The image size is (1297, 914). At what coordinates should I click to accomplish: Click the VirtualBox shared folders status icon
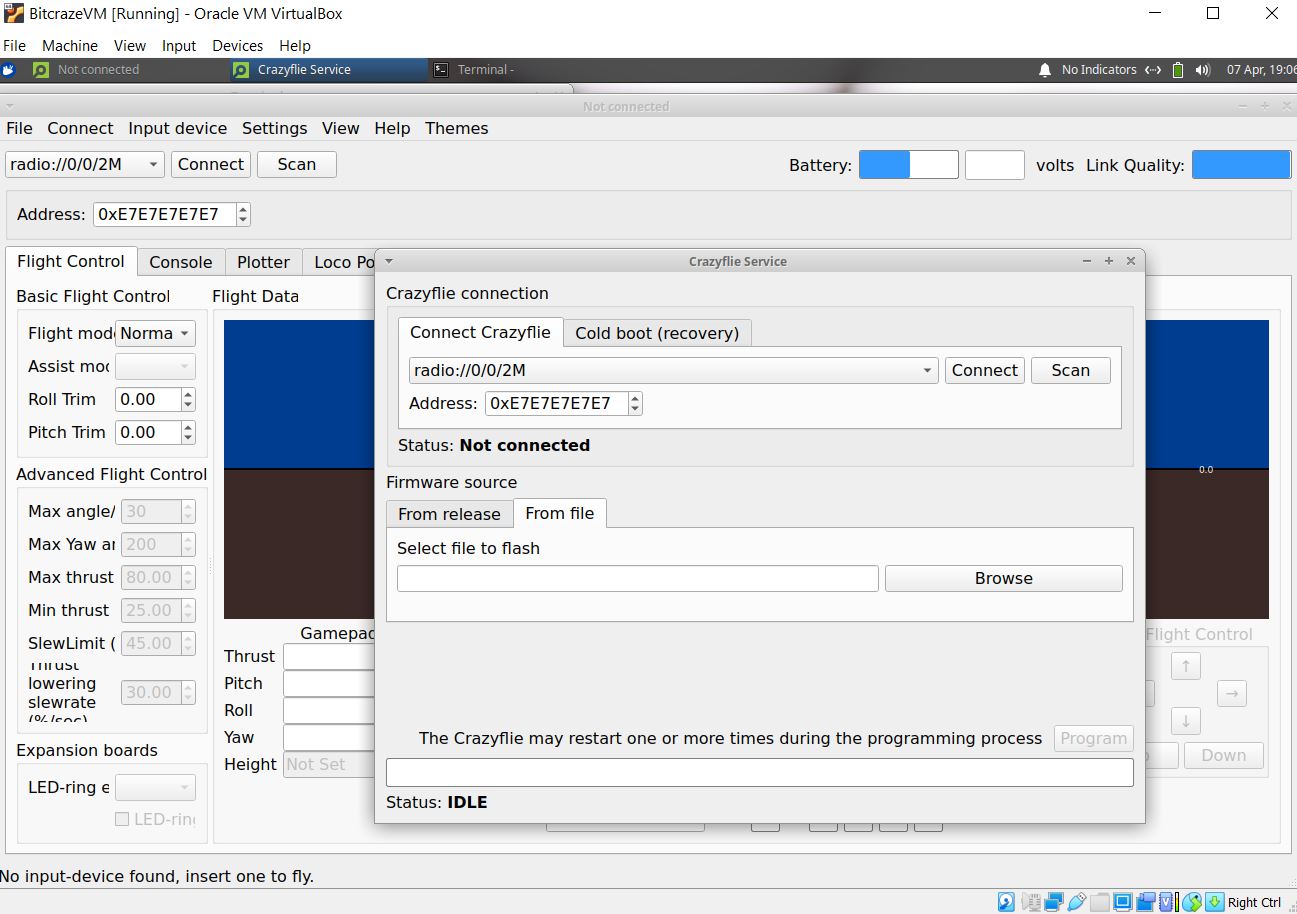coord(1099,902)
